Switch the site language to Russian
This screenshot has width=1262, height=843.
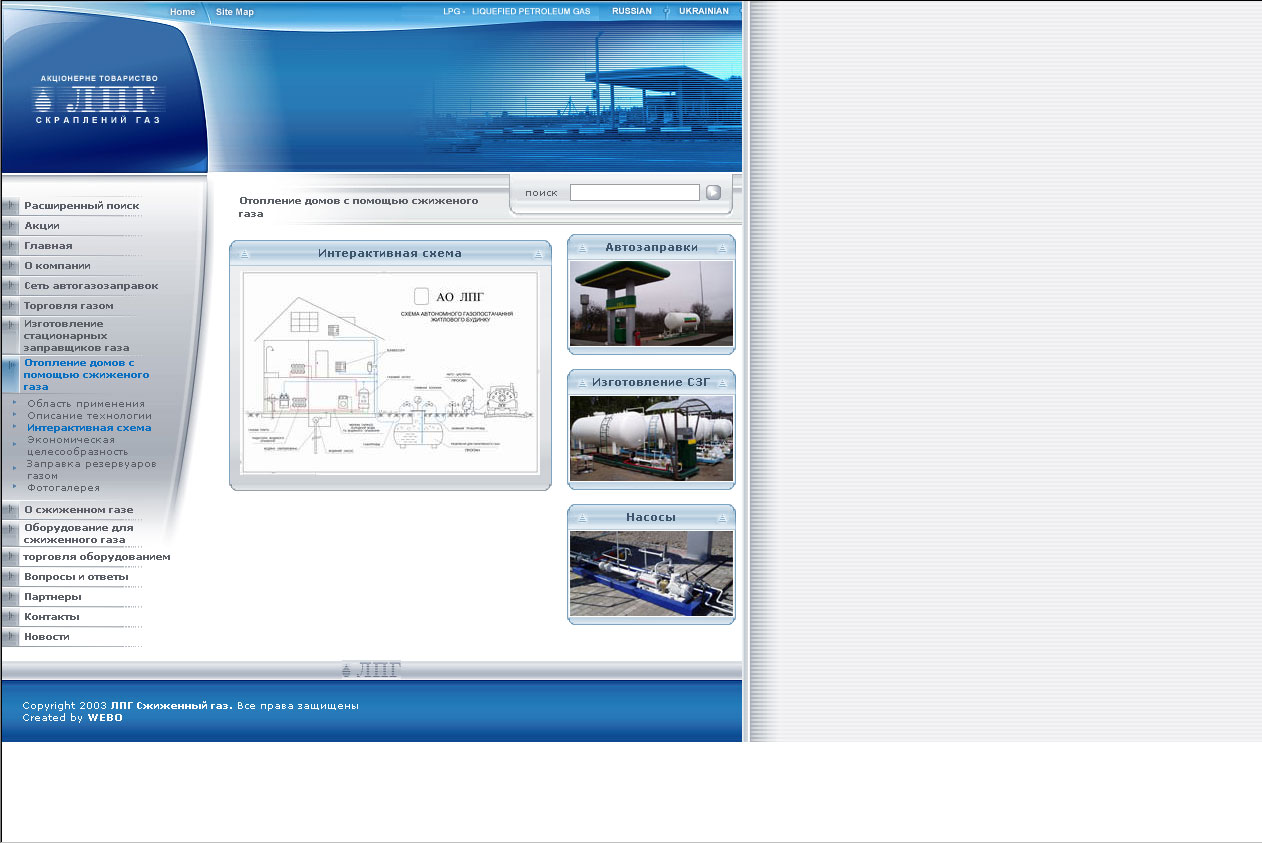pyautogui.click(x=632, y=12)
